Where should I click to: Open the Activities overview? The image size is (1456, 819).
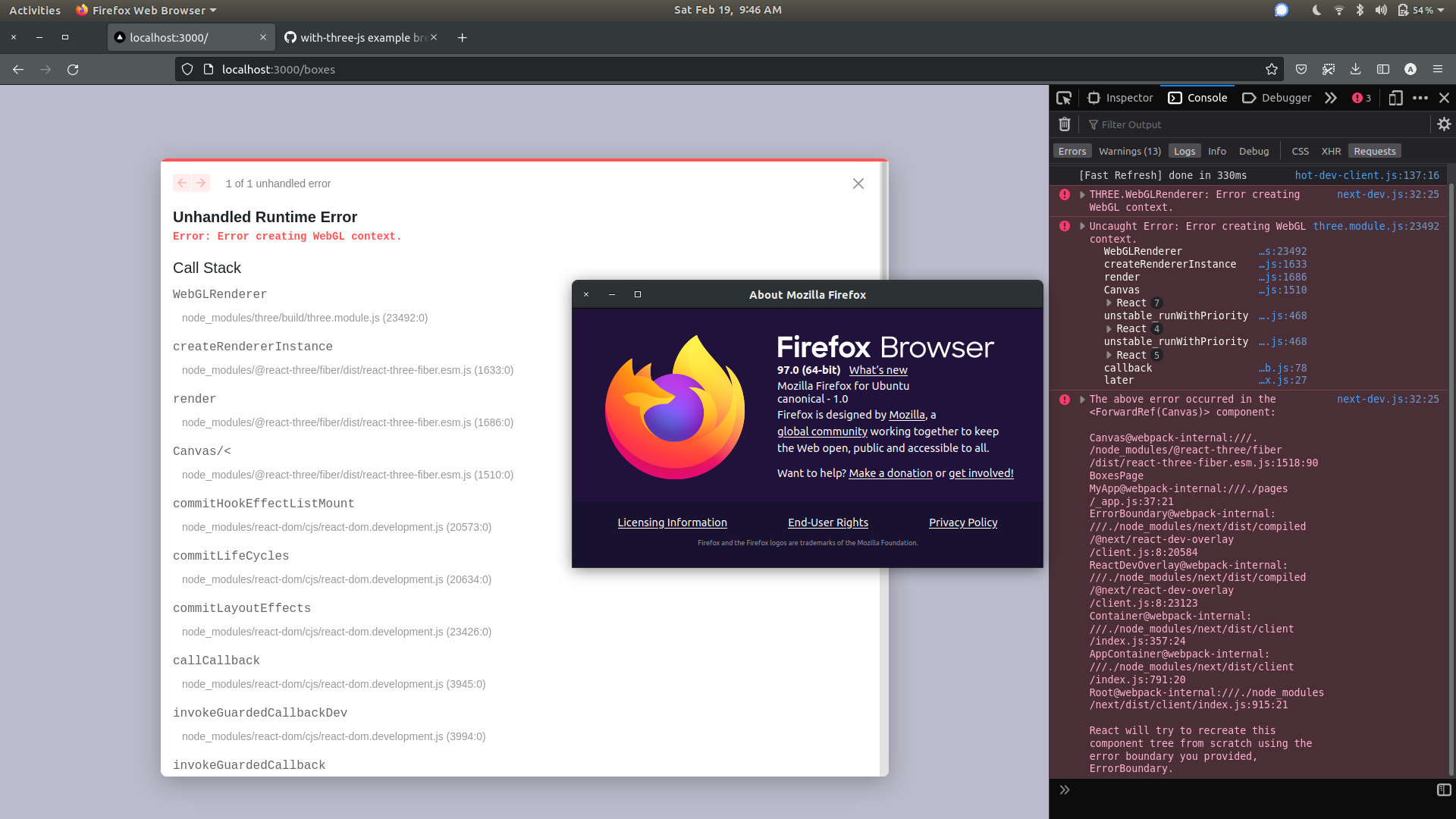pos(35,10)
